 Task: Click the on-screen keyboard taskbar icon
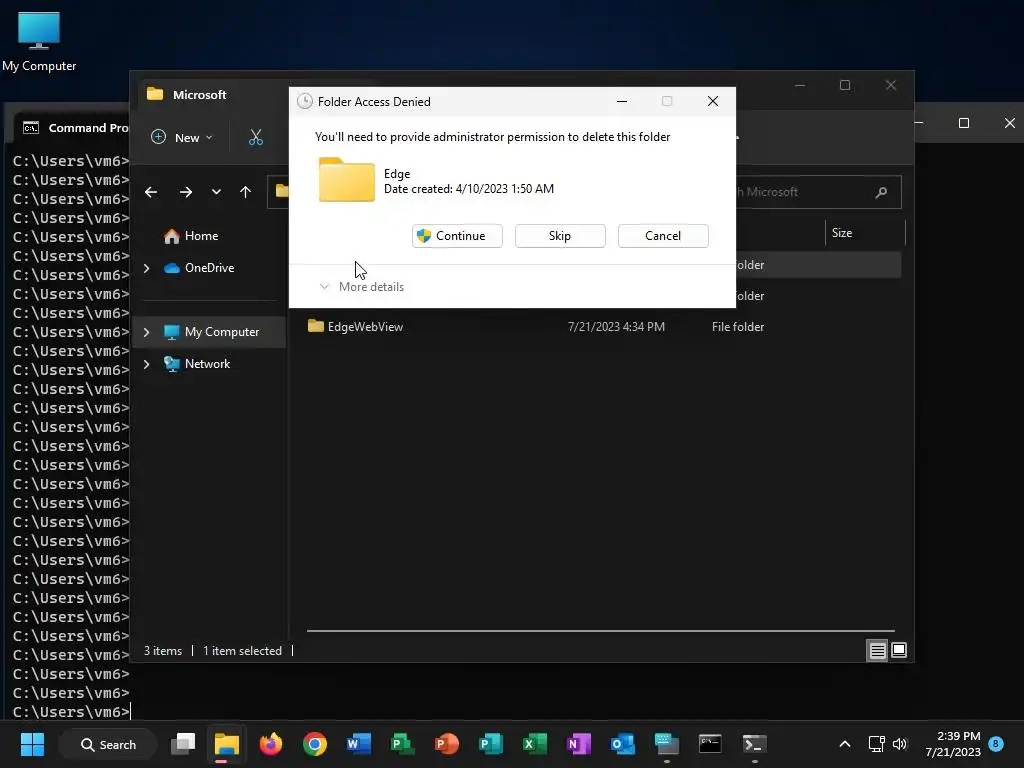(x=666, y=744)
